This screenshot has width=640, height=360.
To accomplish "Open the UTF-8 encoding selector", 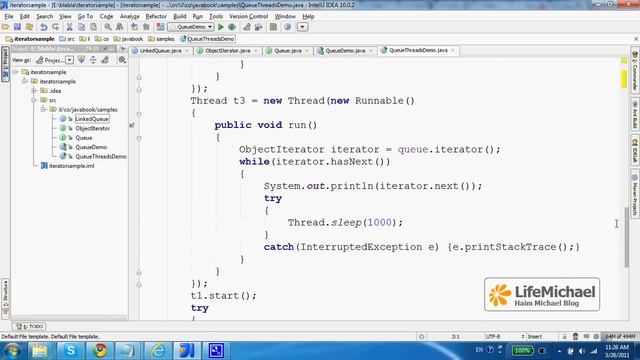I will tap(504, 337).
